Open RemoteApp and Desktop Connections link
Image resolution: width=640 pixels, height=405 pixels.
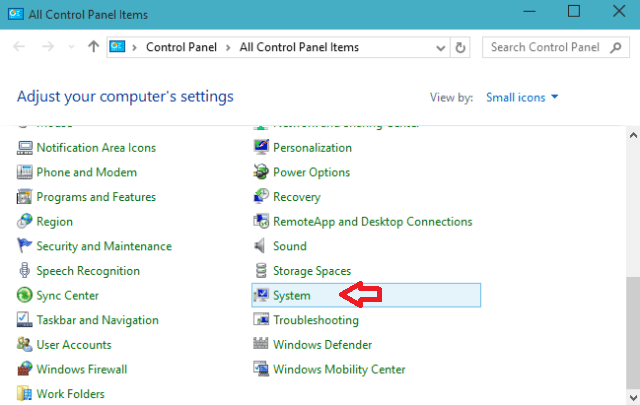pos(373,222)
